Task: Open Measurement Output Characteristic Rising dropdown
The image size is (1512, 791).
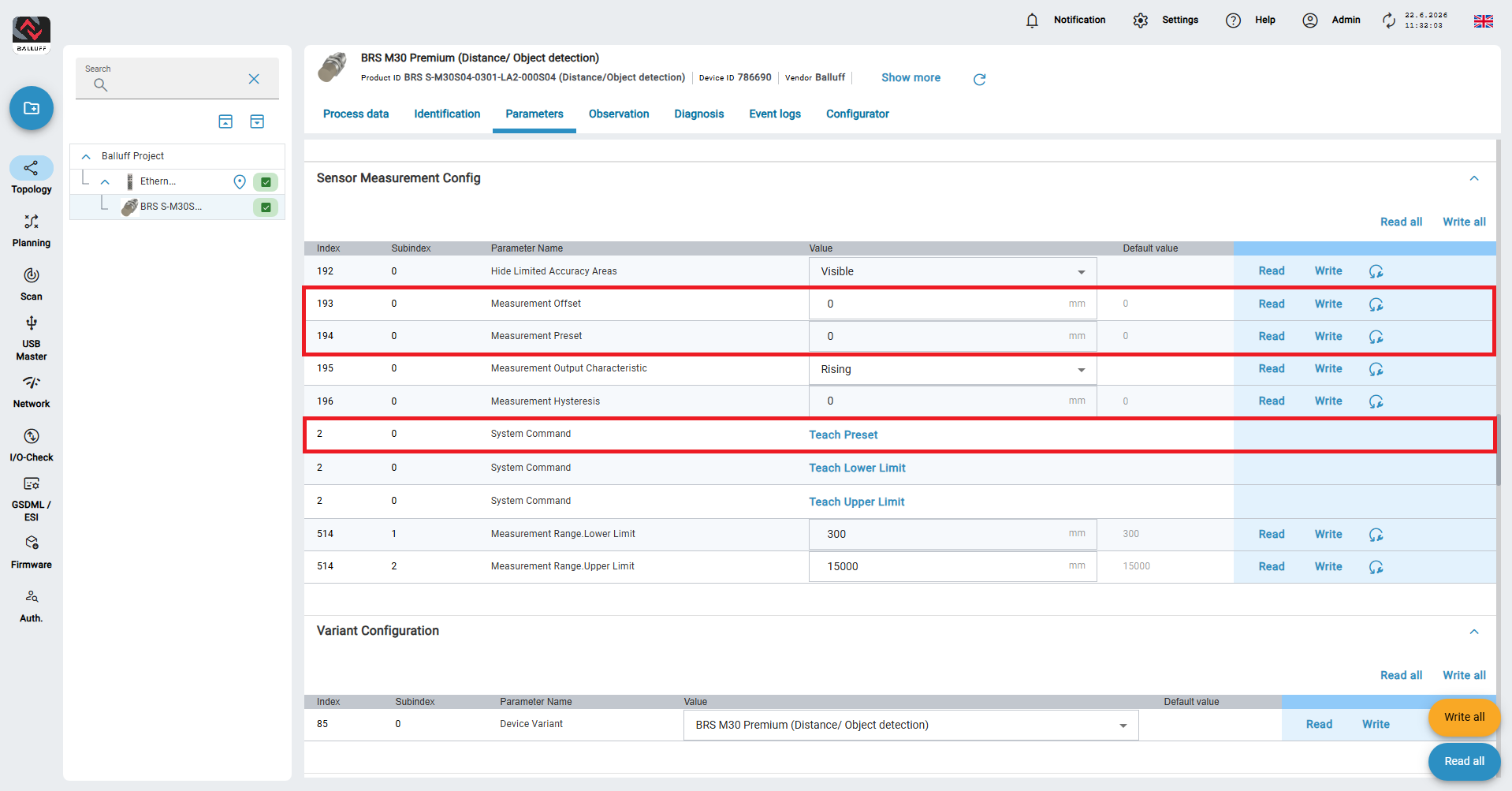Action: coord(953,369)
